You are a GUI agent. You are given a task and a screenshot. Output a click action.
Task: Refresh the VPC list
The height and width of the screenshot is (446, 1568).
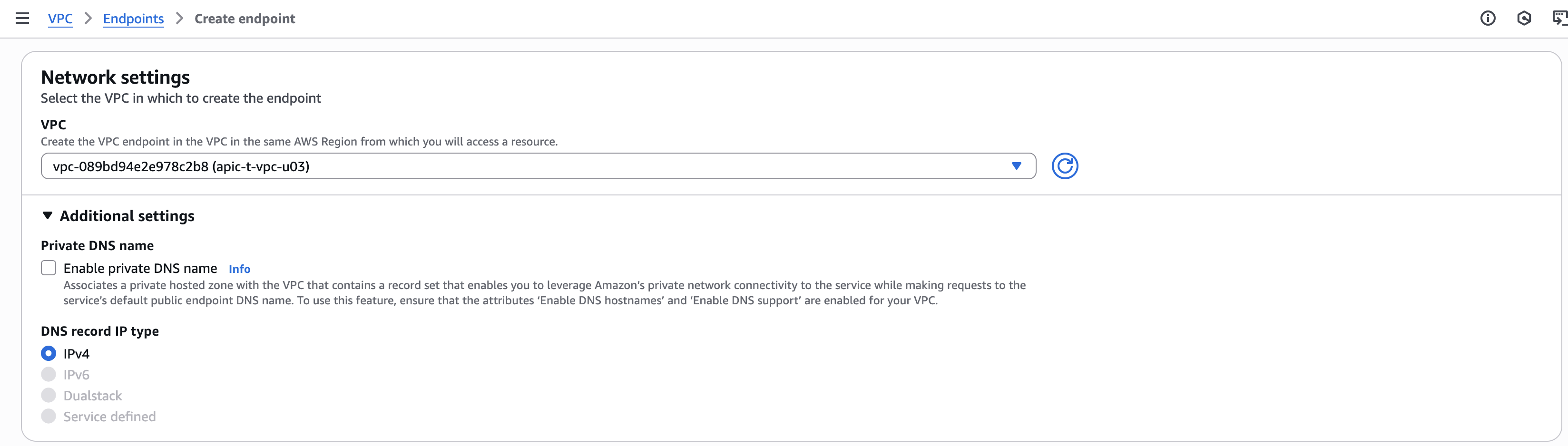pyautogui.click(x=1065, y=166)
